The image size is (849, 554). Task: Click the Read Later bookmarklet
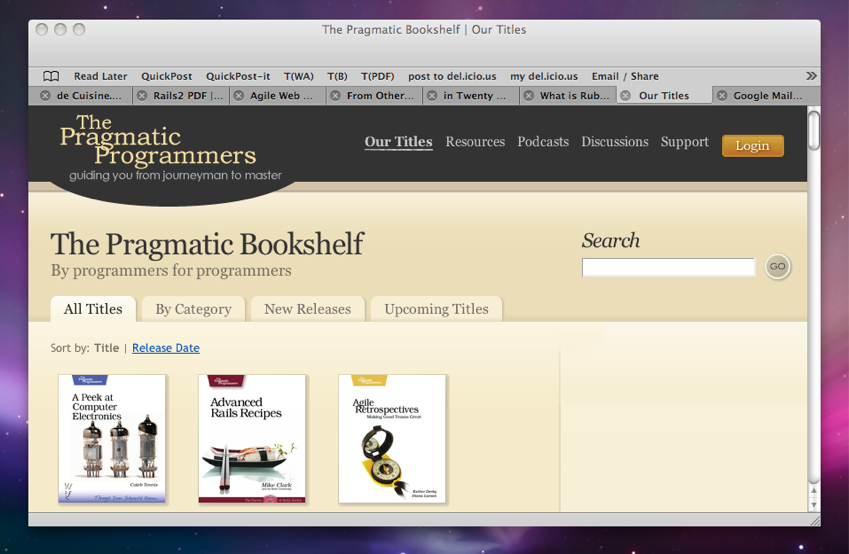pyautogui.click(x=100, y=76)
